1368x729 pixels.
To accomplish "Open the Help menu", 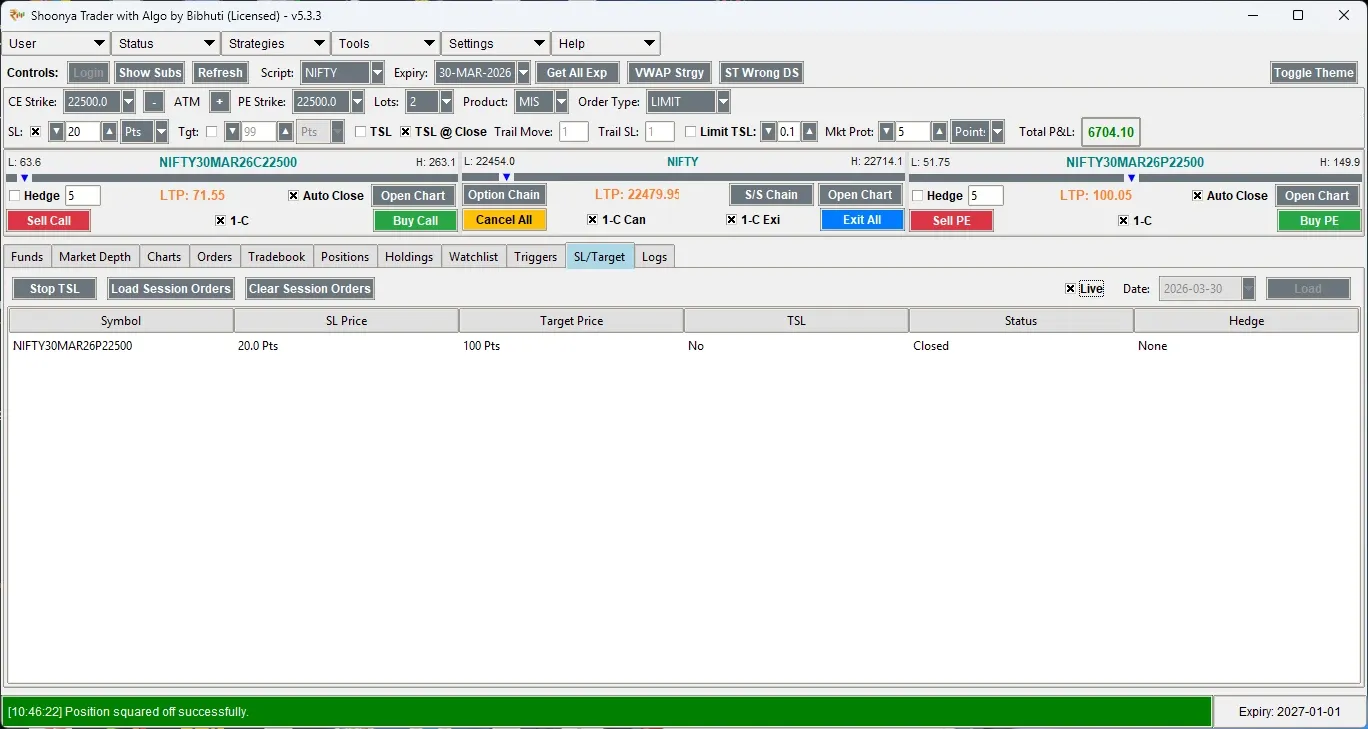I will (x=606, y=44).
